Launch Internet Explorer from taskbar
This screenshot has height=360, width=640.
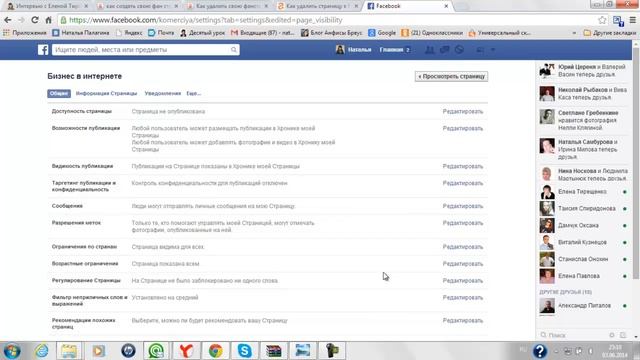coord(41,351)
